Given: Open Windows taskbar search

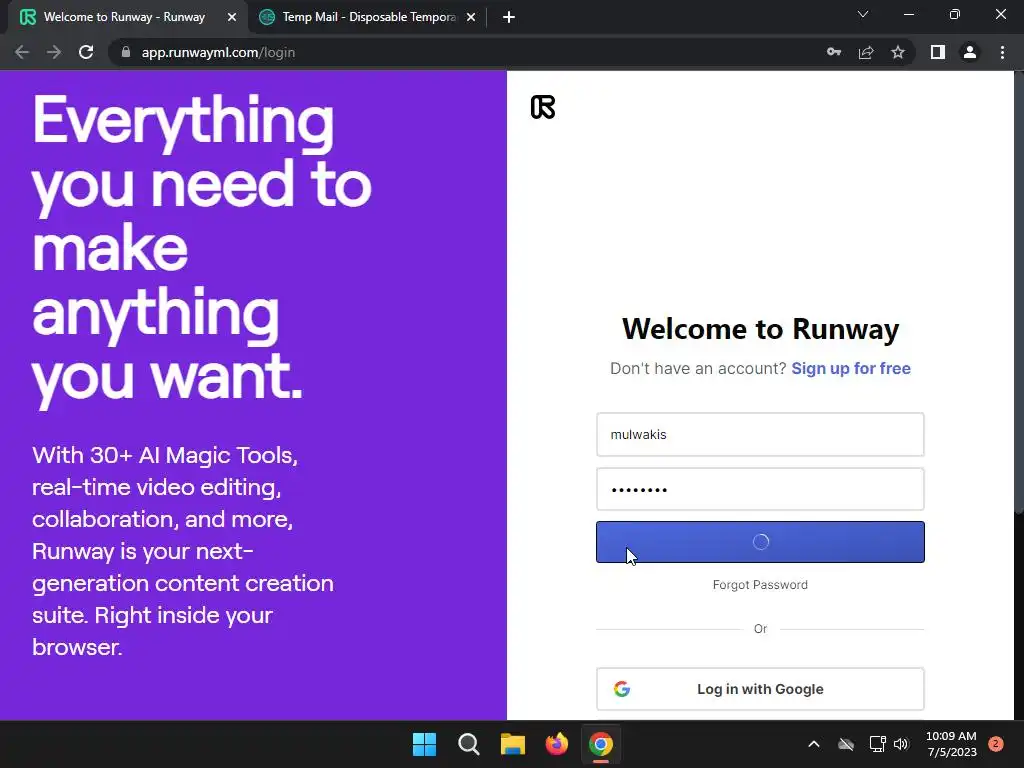Looking at the screenshot, I should point(469,744).
